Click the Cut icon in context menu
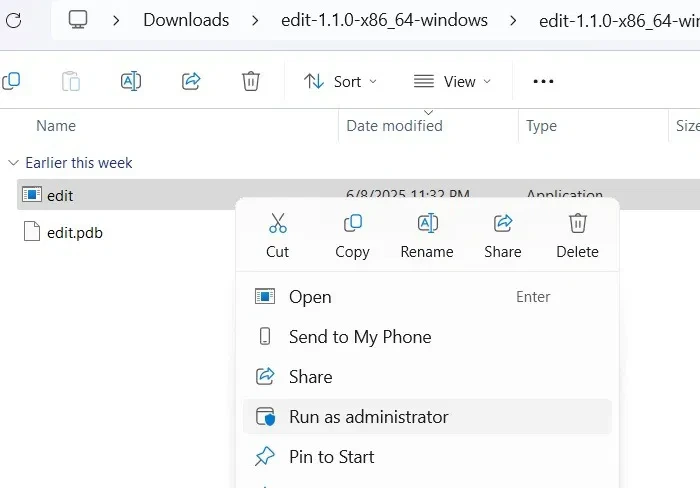 coord(278,224)
